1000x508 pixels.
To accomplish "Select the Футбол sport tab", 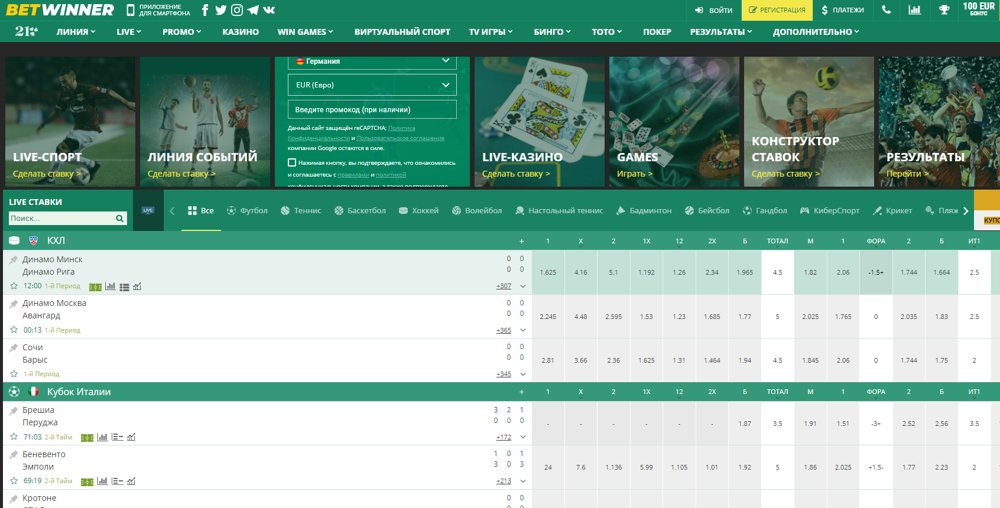I will tap(247, 210).
